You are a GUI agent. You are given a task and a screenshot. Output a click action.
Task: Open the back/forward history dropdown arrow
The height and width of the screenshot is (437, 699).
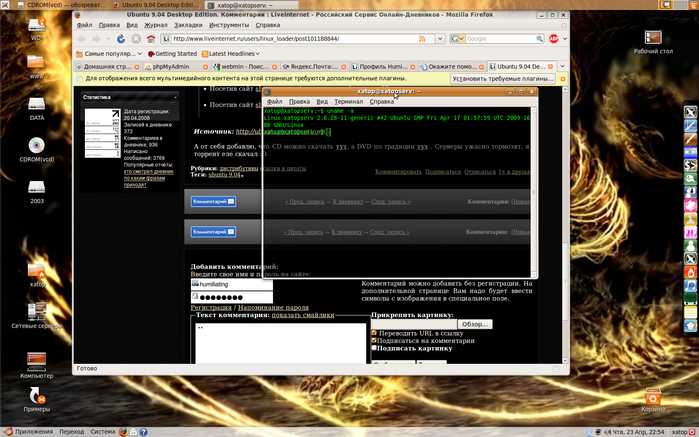(108, 39)
